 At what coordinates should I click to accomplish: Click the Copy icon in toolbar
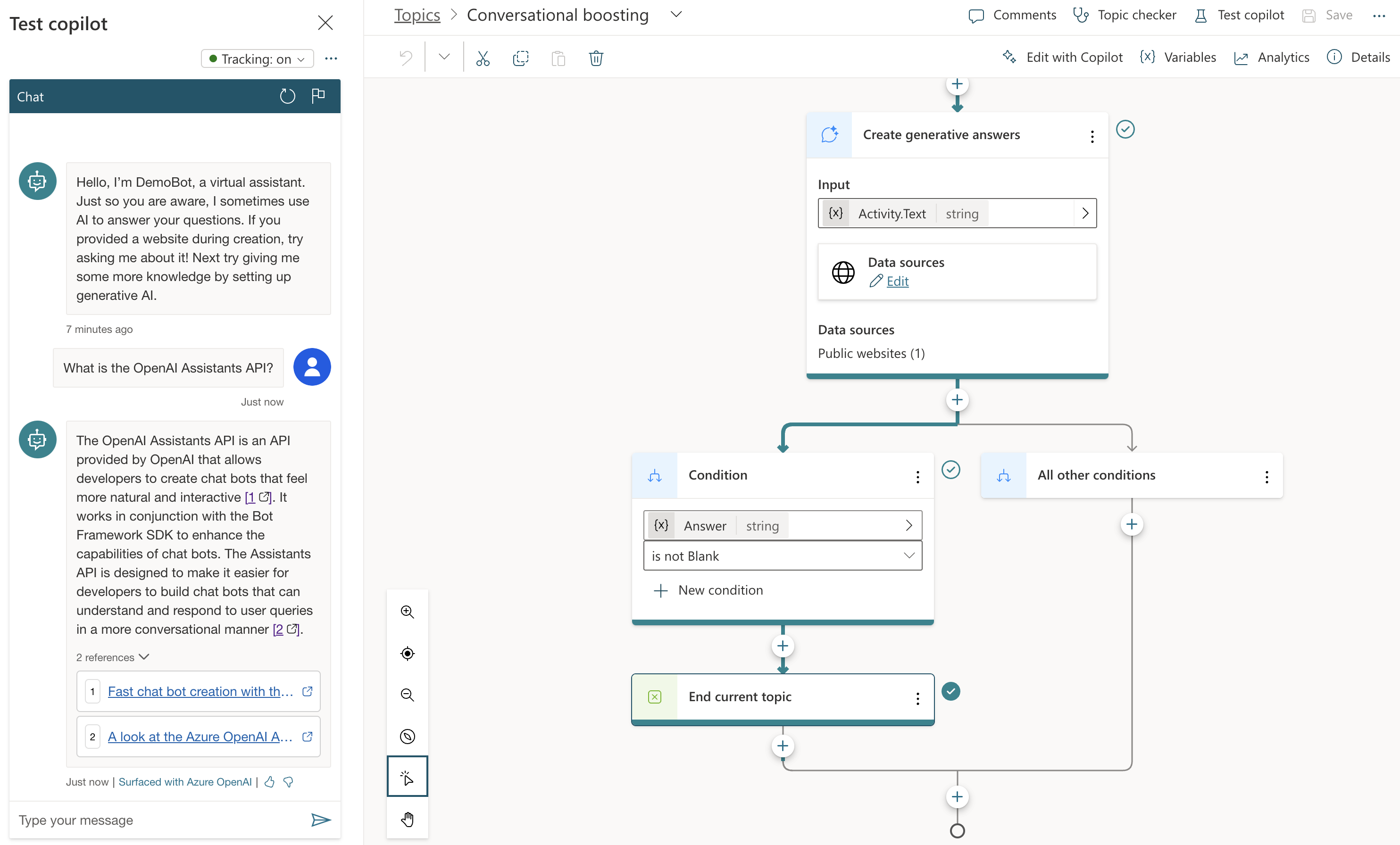pos(520,58)
